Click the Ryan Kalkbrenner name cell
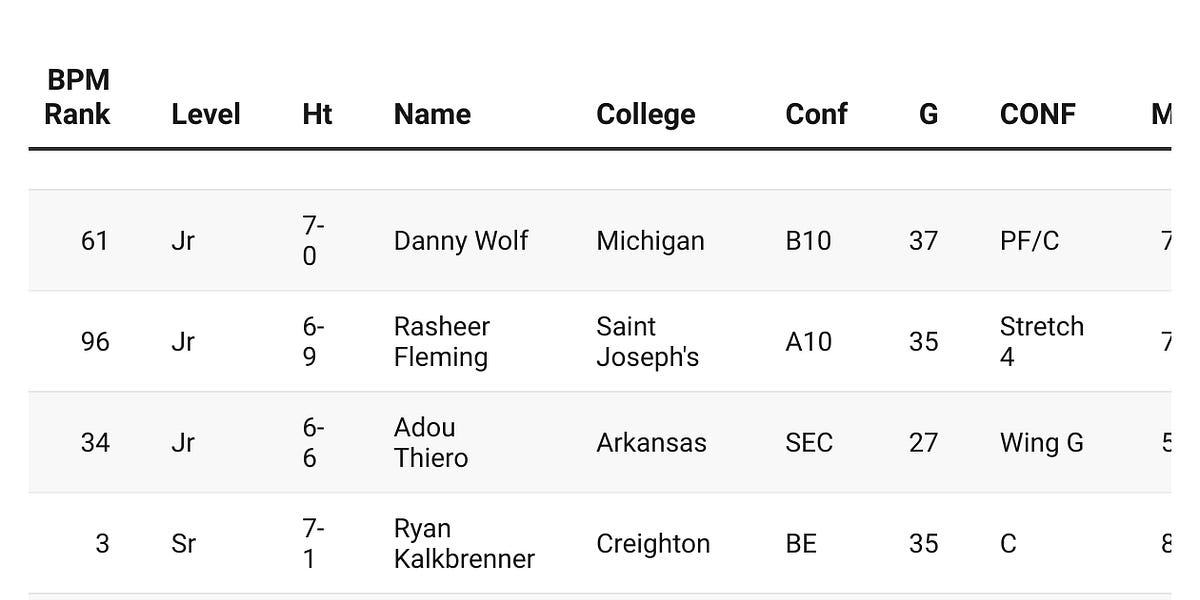Image resolution: width=1200 pixels, height=600 pixels. point(464,543)
